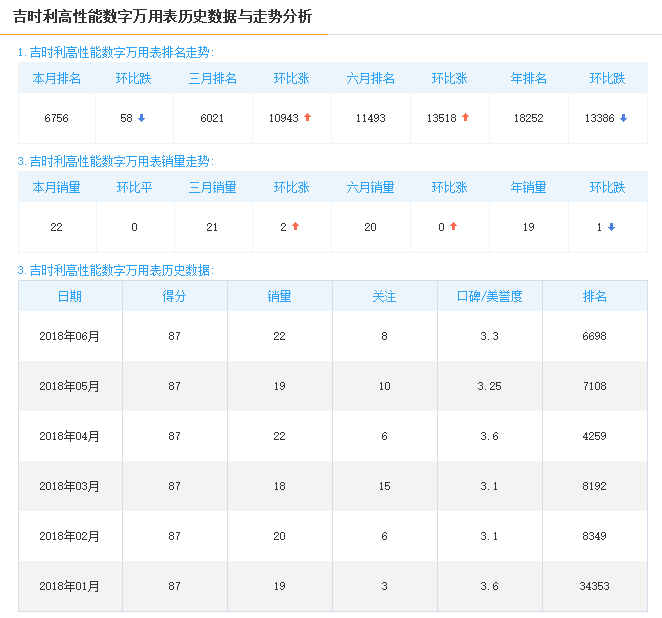Select rank 7108 in the May row
The height and width of the screenshot is (618, 662).
point(594,386)
